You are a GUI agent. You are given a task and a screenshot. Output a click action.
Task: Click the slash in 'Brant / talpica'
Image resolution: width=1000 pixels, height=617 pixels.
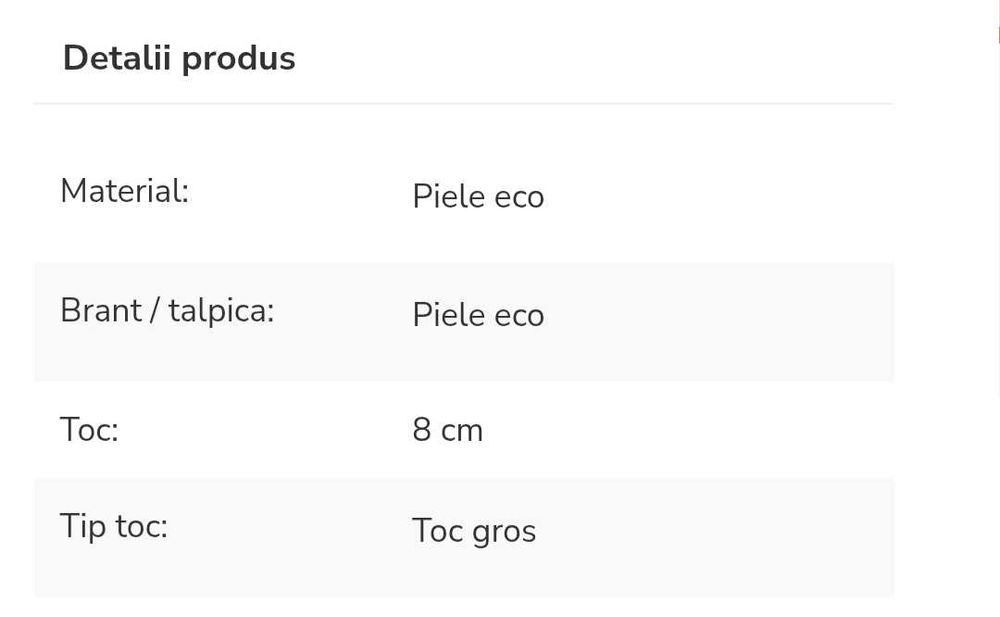coord(155,311)
